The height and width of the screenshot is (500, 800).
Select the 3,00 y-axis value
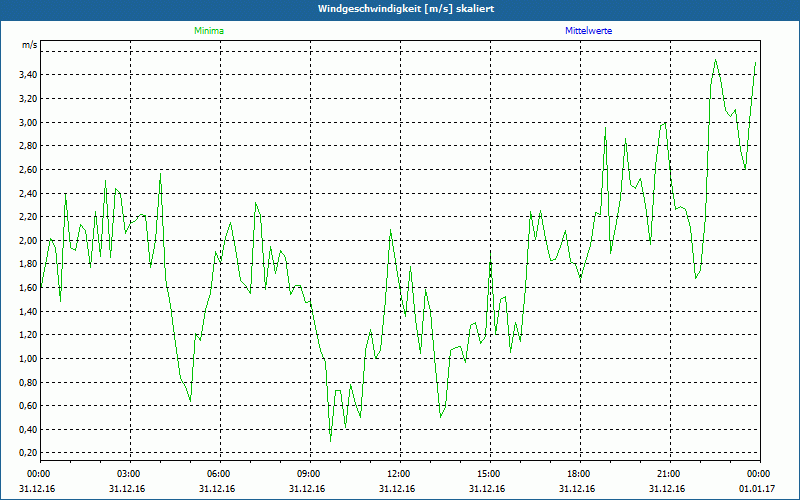click(28, 122)
